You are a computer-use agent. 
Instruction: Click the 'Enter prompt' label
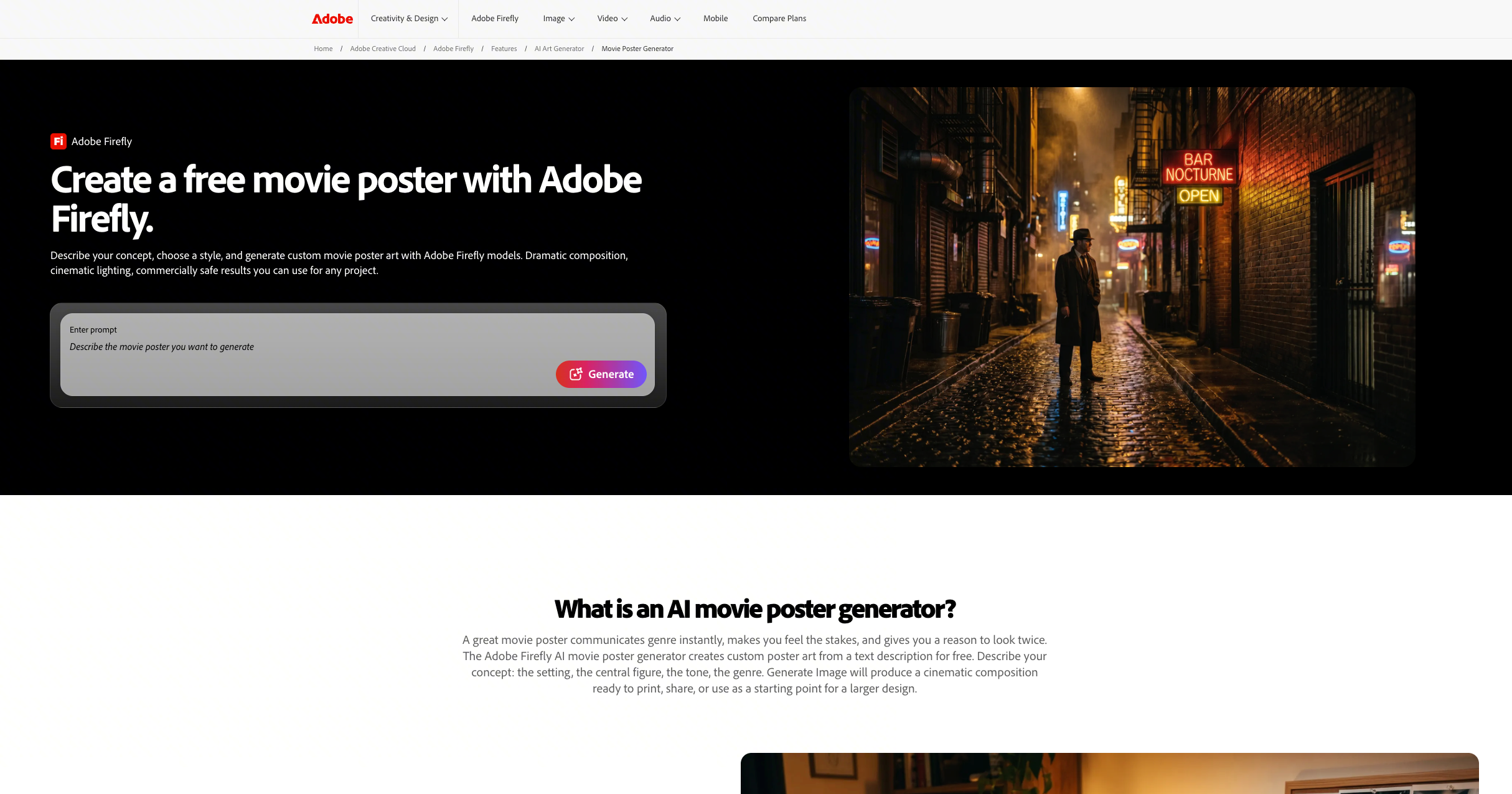[x=93, y=329]
